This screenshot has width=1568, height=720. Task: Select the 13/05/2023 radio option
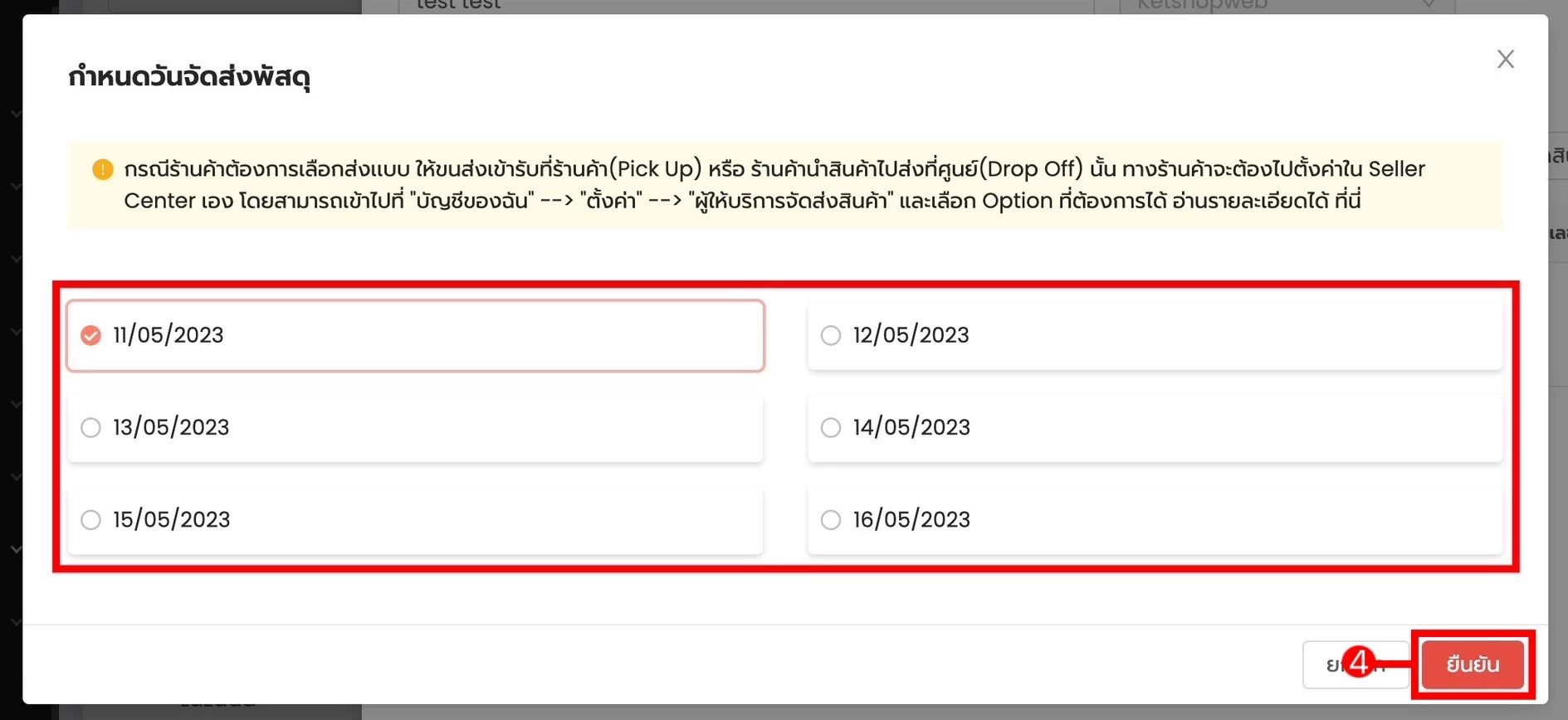(x=415, y=427)
